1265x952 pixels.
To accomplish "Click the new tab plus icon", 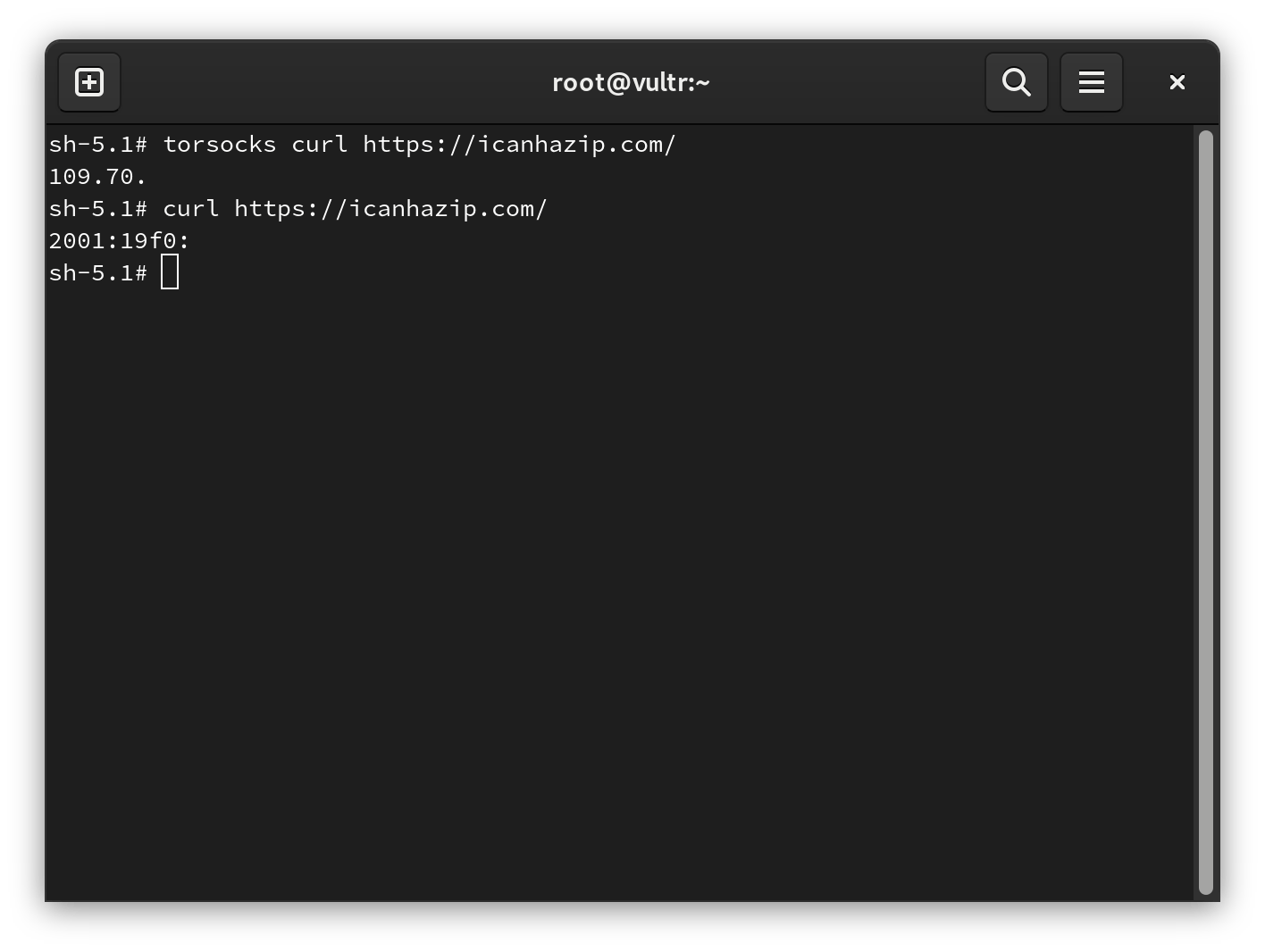I will tap(88, 81).
